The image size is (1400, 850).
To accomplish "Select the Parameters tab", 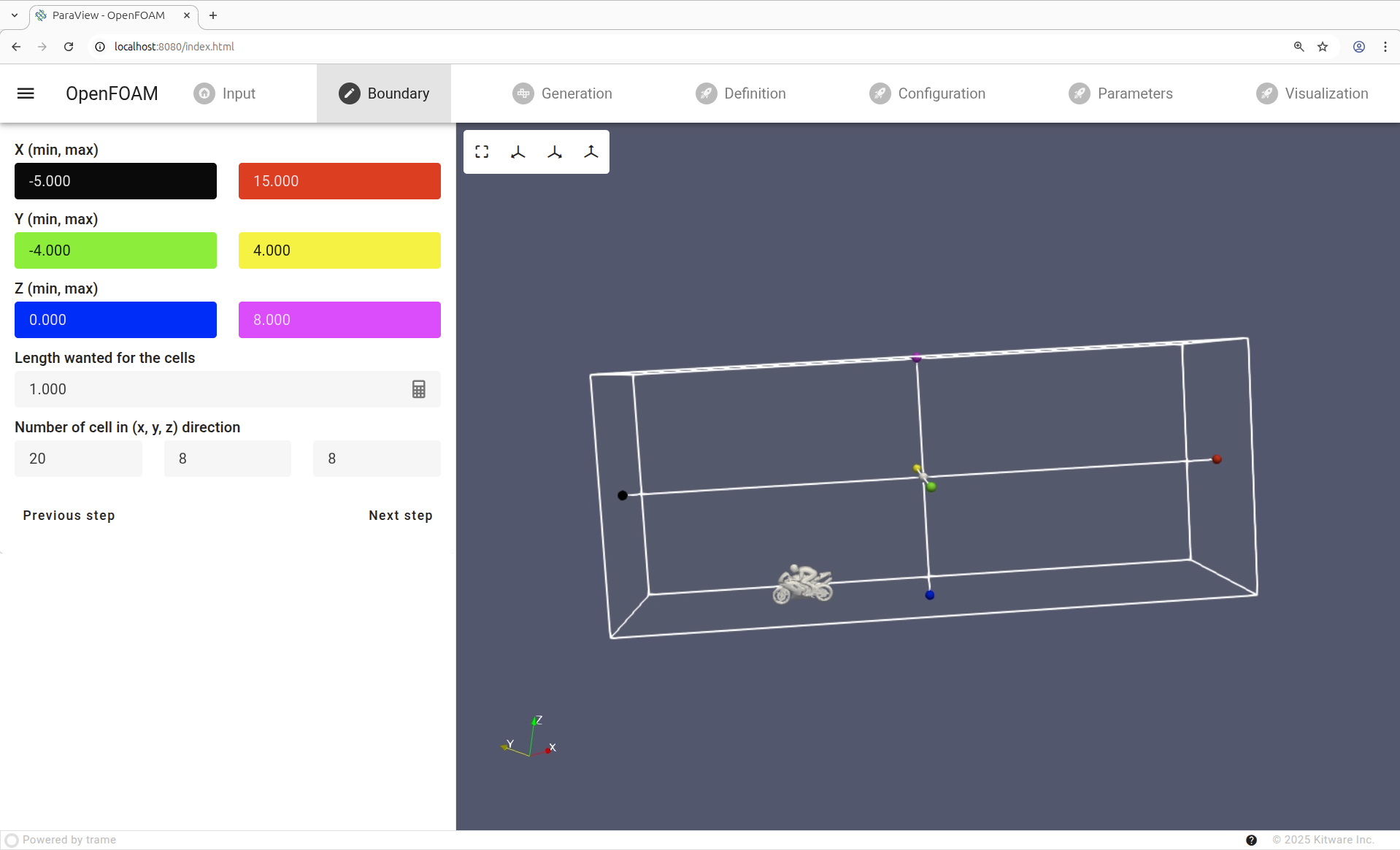I will (x=1120, y=93).
